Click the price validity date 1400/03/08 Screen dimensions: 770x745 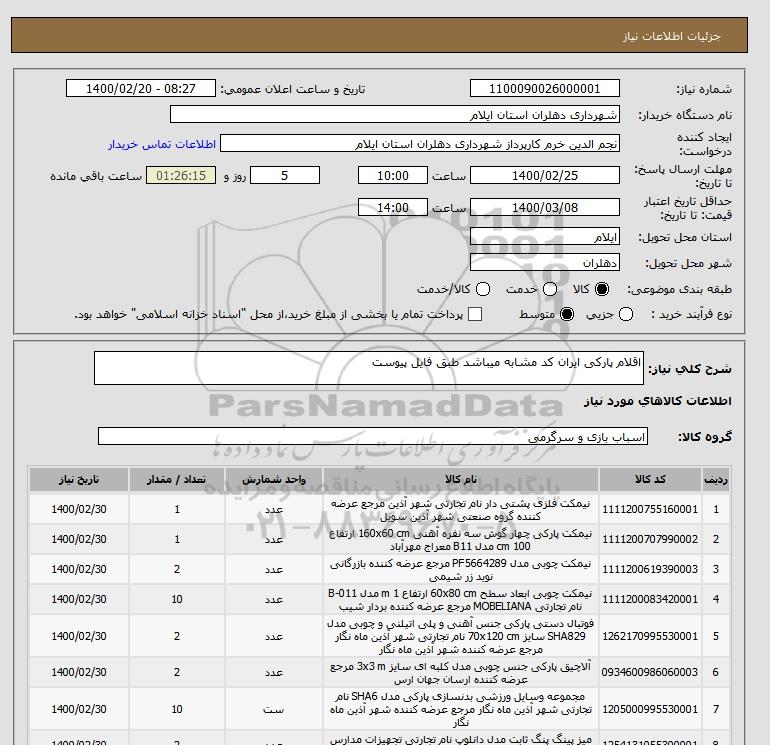point(545,207)
